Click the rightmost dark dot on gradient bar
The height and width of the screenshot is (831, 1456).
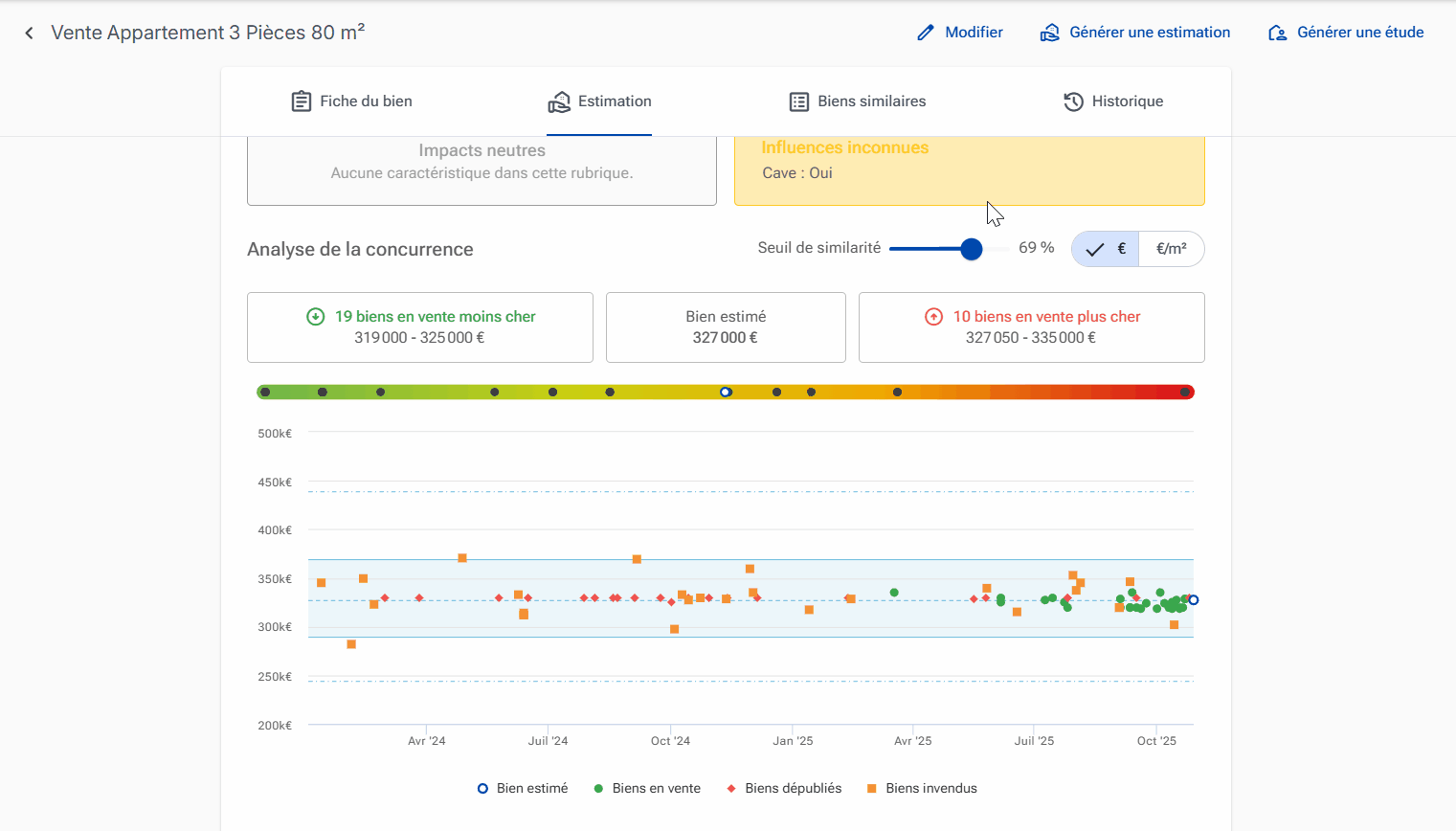pos(1185,392)
